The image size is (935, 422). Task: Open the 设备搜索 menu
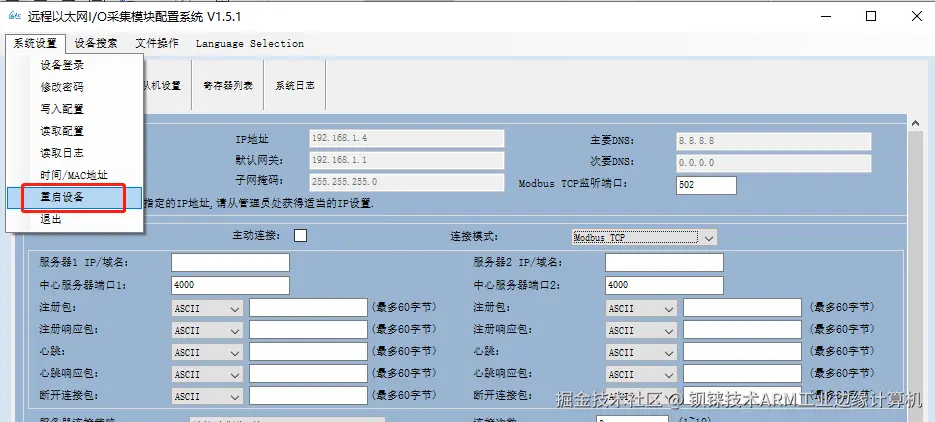96,43
